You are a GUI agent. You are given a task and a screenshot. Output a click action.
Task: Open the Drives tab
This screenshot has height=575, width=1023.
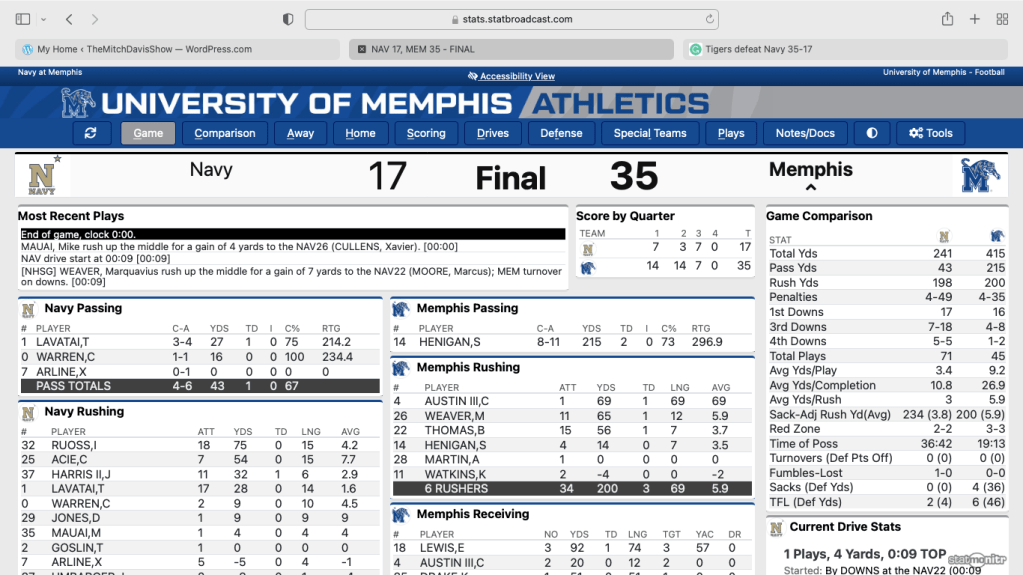[493, 133]
